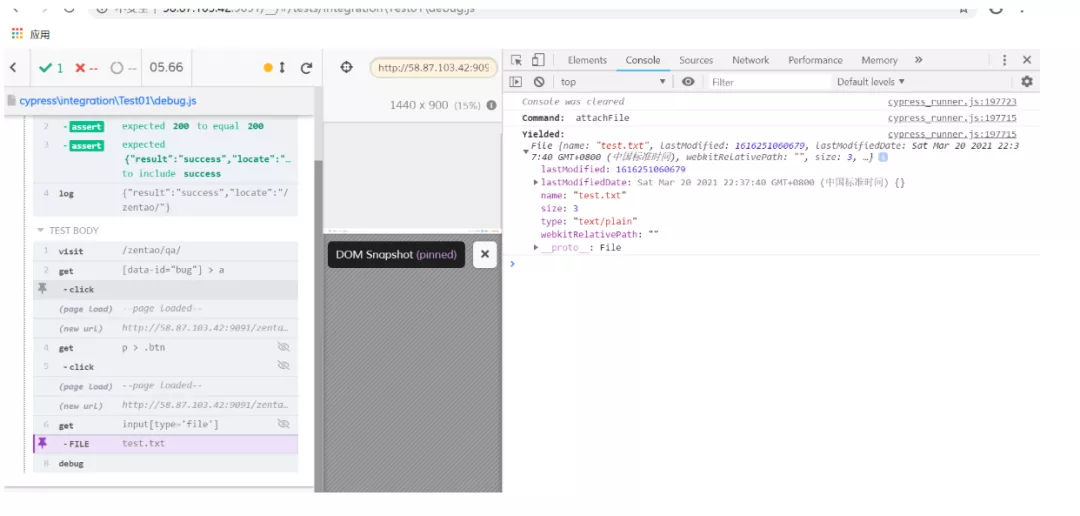Clear the console with the ban icon
The height and width of the screenshot is (516, 1080).
[539, 81]
